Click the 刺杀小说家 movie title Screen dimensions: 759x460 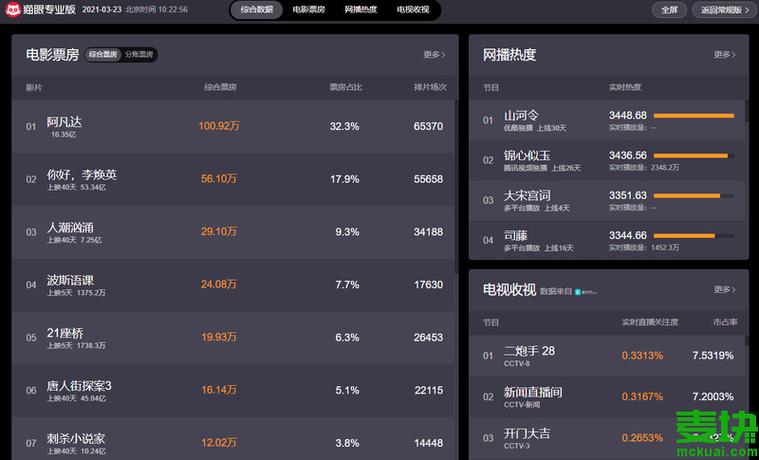pyautogui.click(x=76, y=439)
